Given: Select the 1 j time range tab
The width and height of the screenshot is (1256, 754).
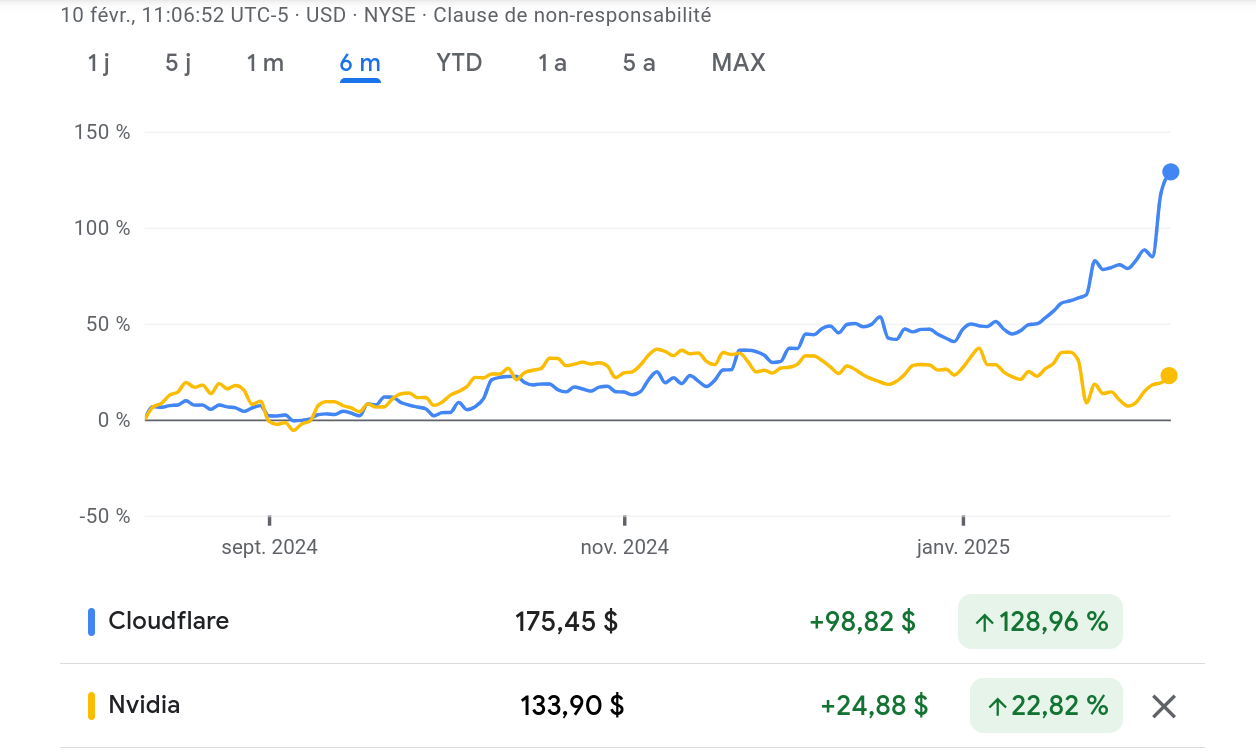Looking at the screenshot, I should point(98,63).
